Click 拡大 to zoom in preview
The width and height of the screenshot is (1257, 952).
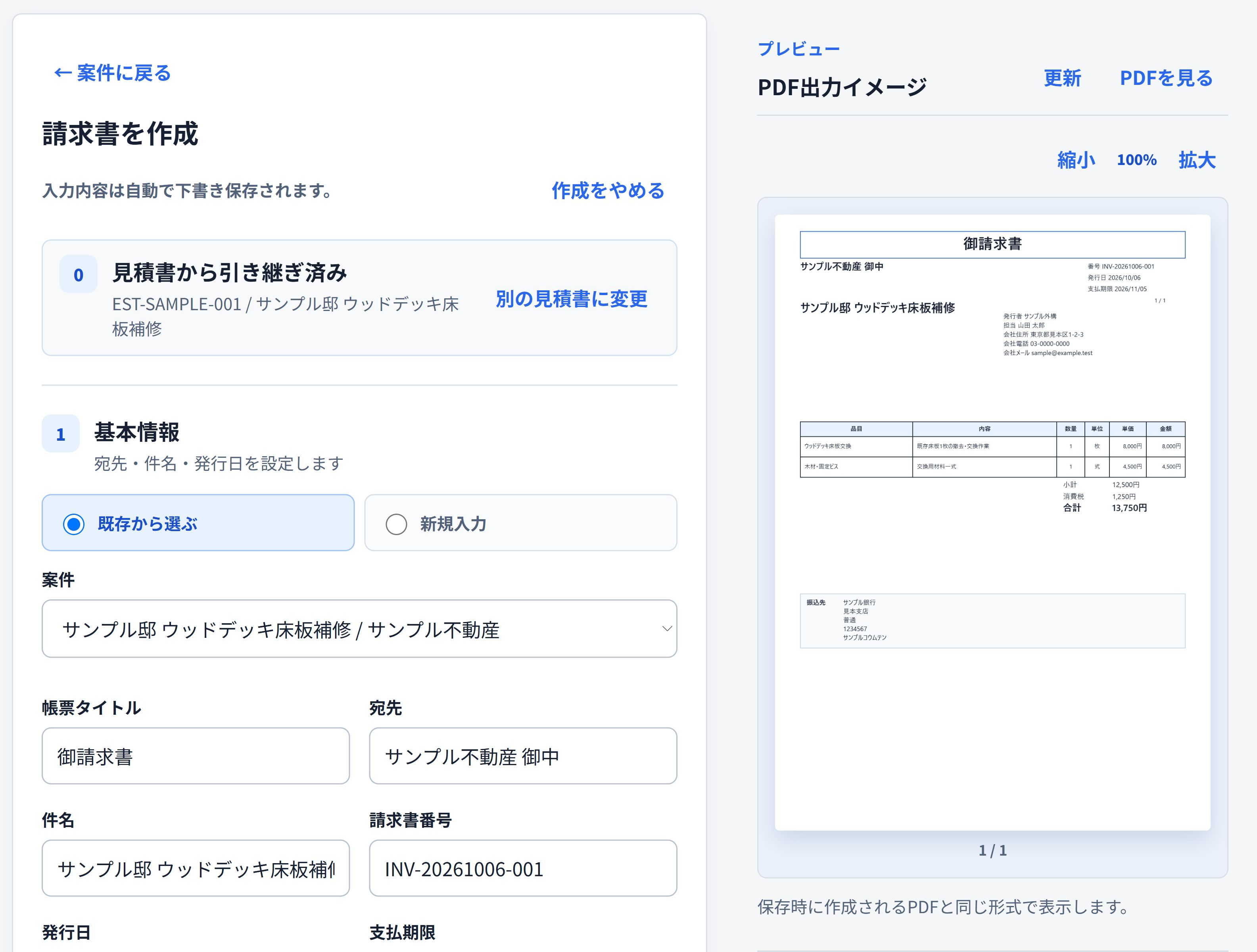pos(1197,160)
